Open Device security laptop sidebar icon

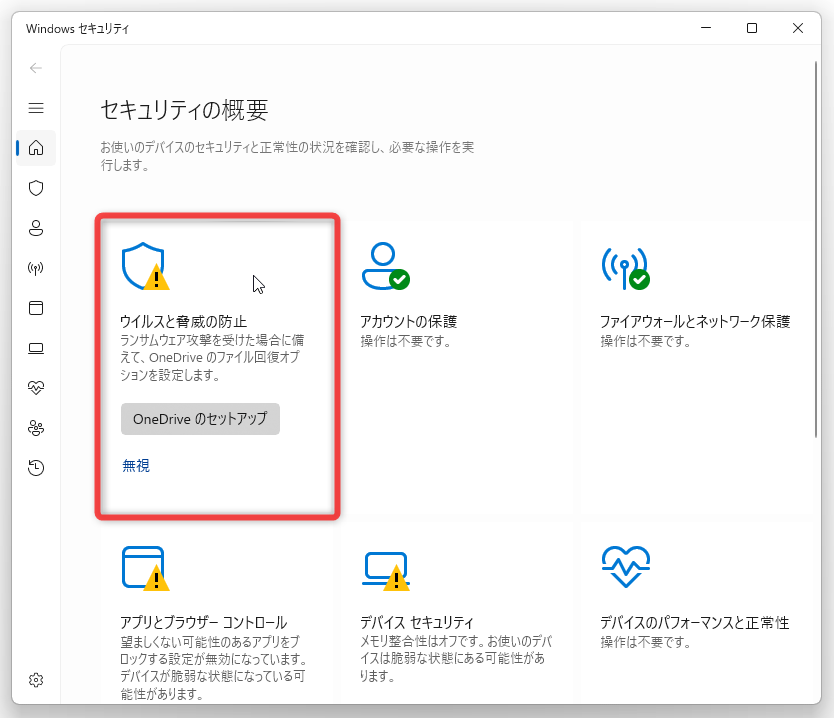pos(36,348)
